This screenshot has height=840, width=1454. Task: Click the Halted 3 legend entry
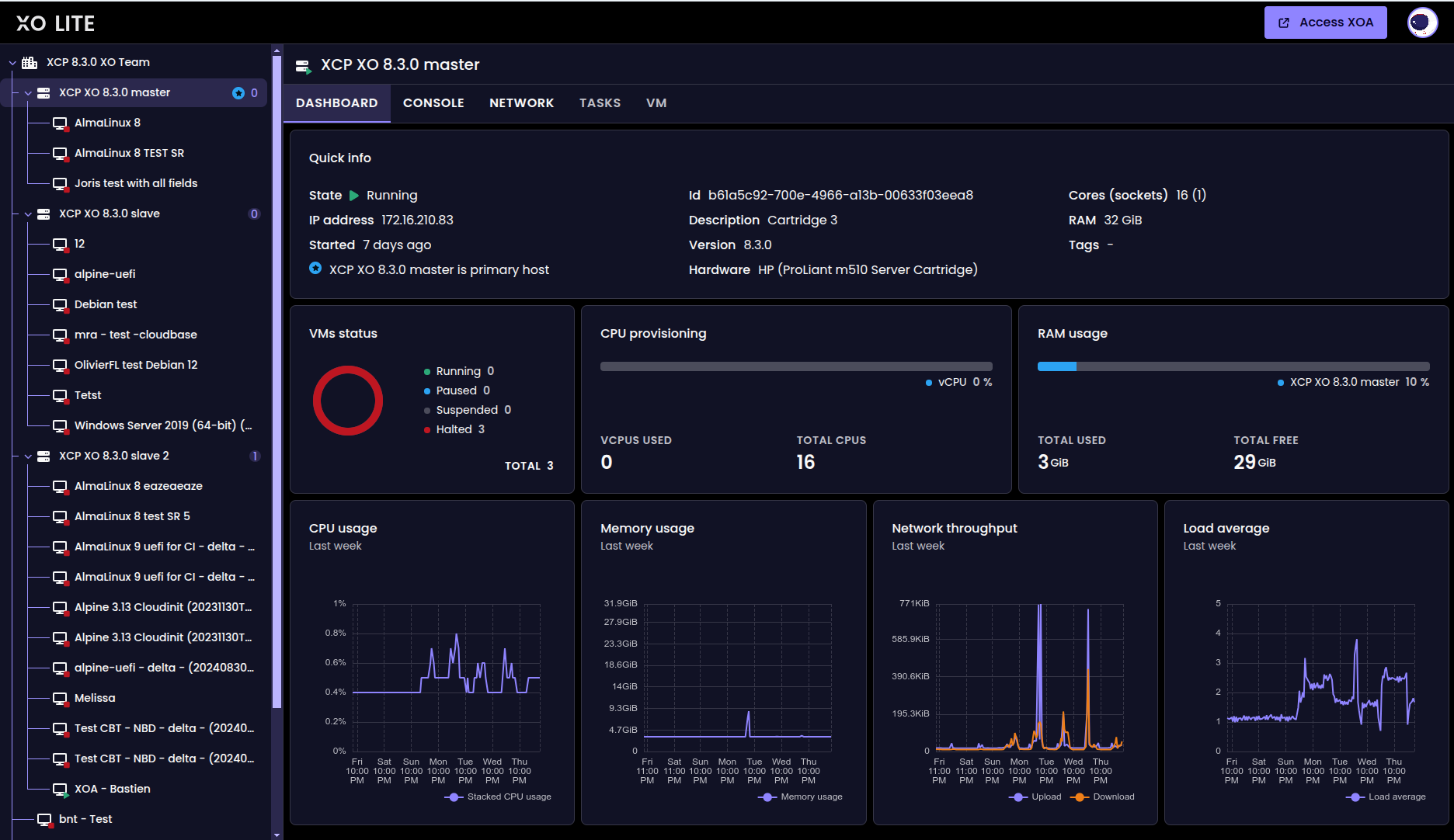coord(454,429)
